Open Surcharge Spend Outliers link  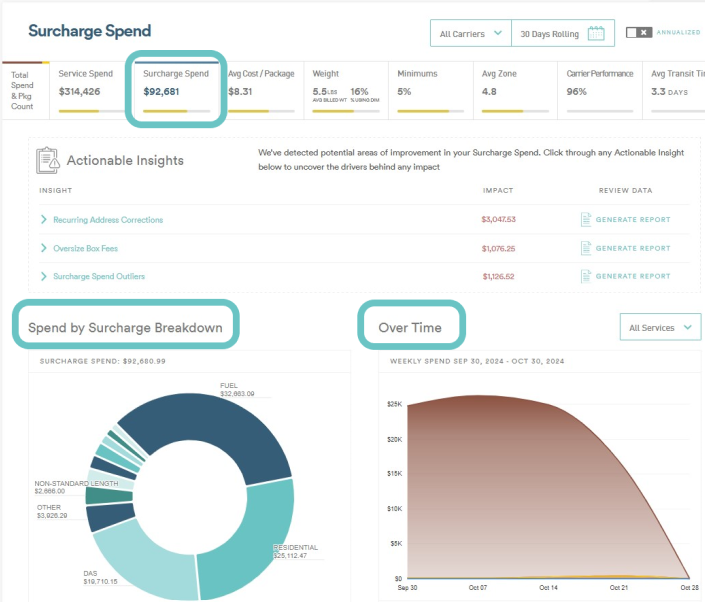tap(99, 276)
